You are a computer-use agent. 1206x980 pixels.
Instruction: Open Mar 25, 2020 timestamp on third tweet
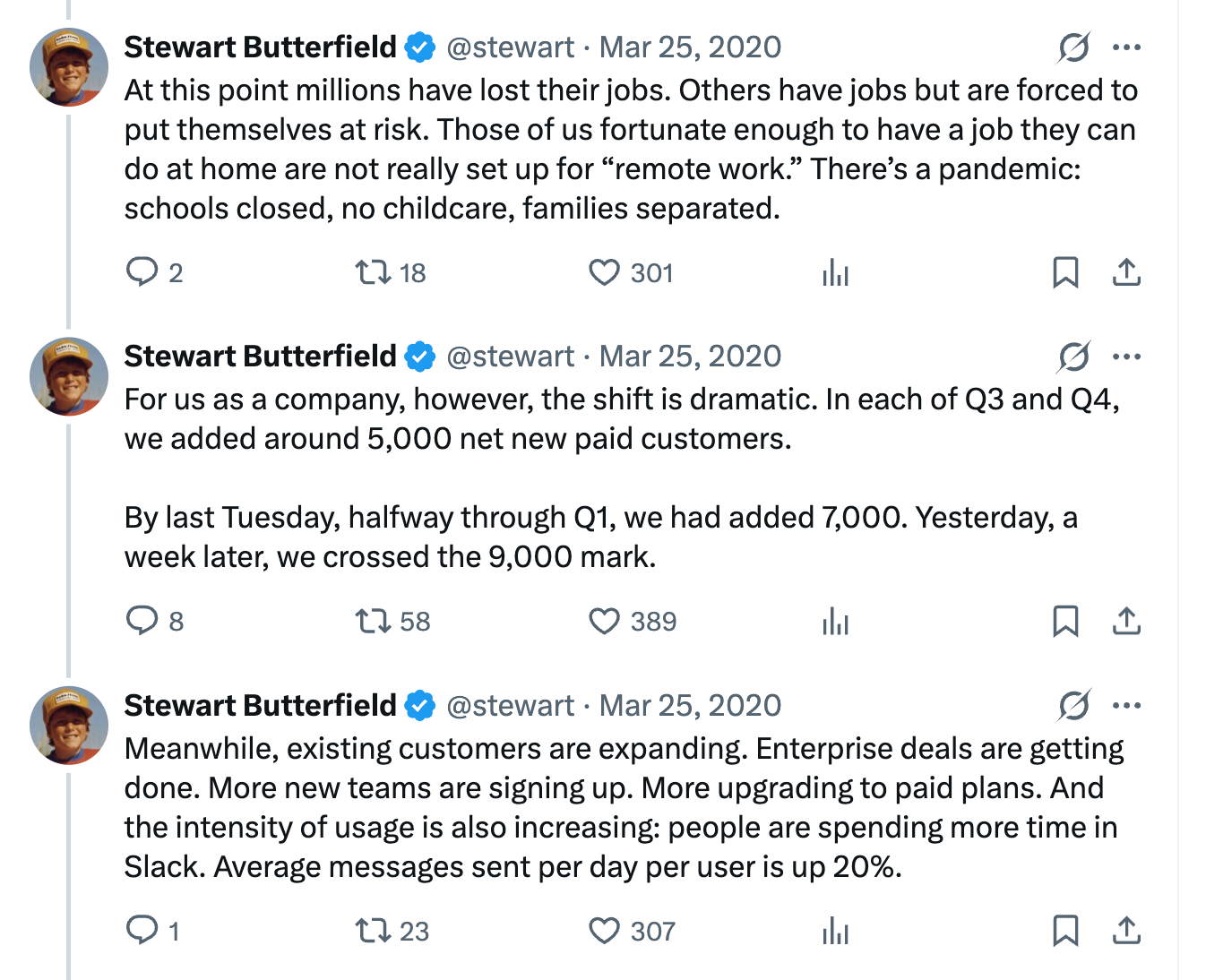(x=690, y=706)
